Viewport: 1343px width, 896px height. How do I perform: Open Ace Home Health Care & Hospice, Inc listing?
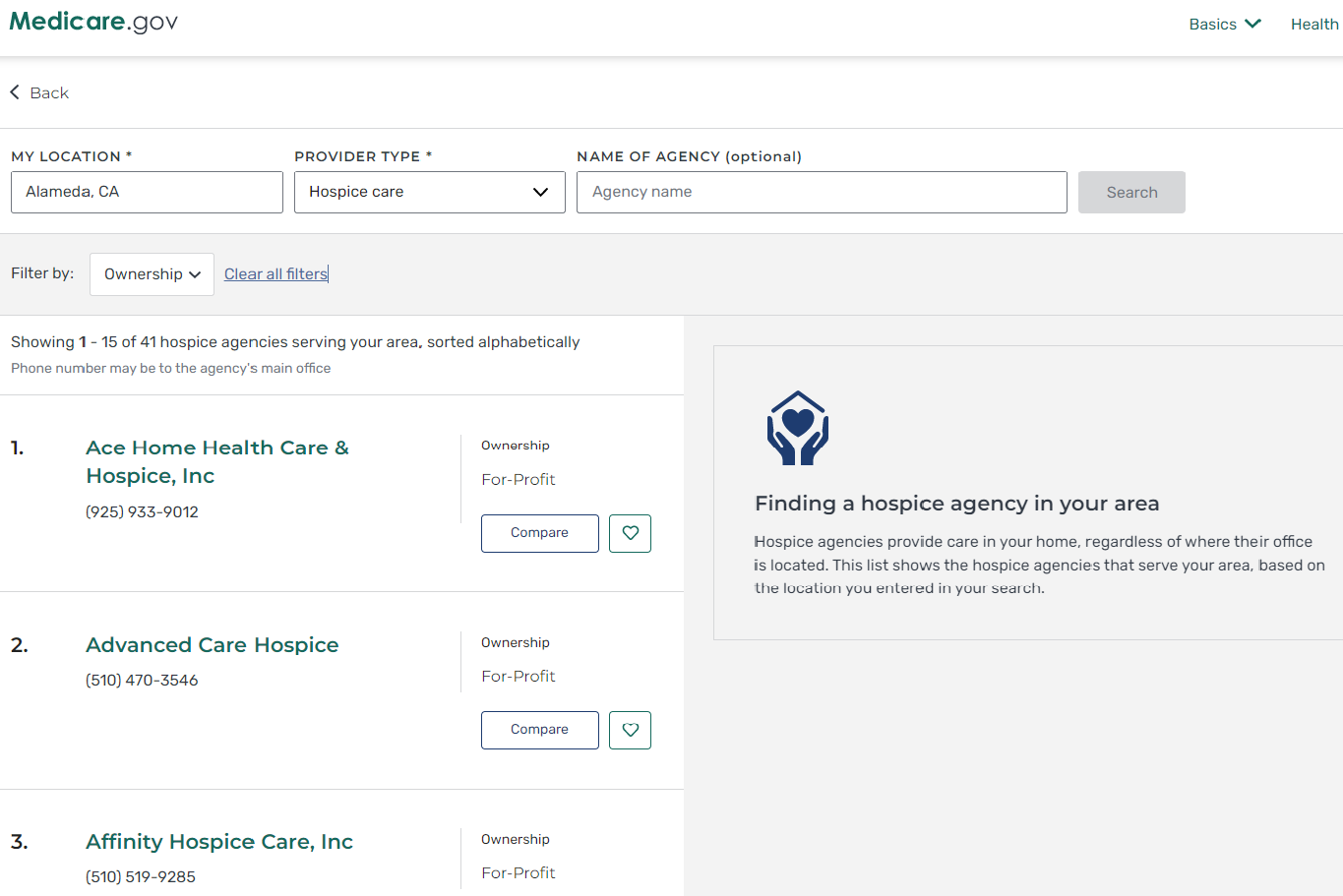click(x=217, y=461)
